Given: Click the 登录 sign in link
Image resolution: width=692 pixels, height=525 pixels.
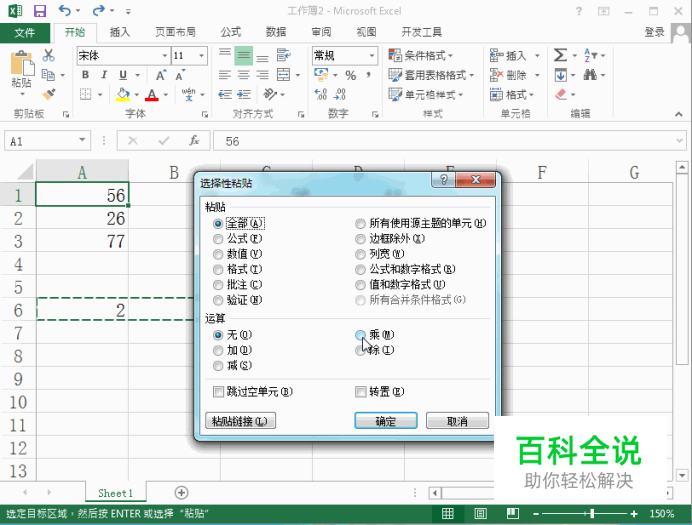Looking at the screenshot, I should (654, 32).
